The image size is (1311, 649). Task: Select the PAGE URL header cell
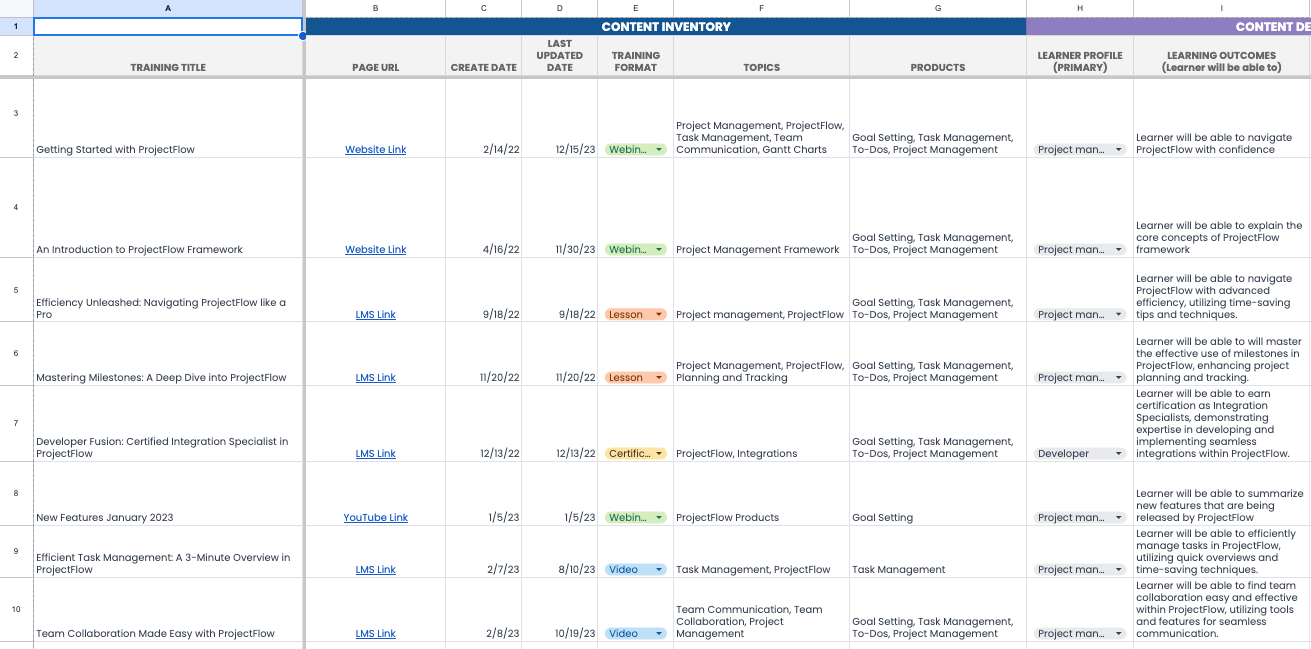point(375,57)
